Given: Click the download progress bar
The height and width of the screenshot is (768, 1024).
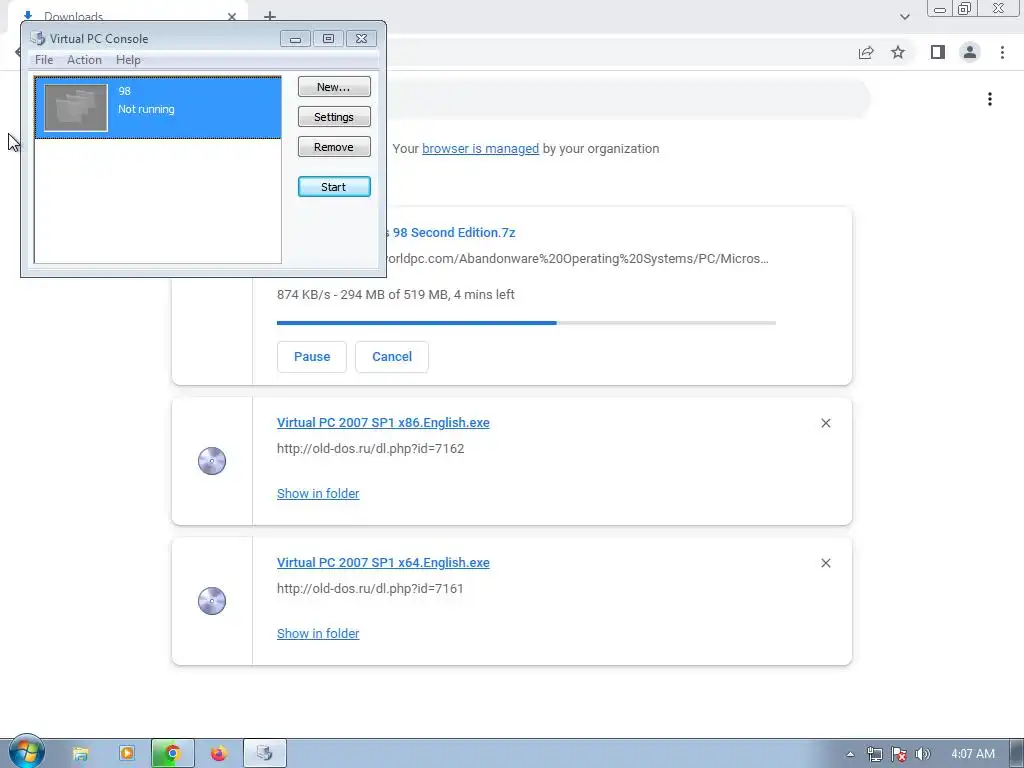Looking at the screenshot, I should (x=526, y=323).
